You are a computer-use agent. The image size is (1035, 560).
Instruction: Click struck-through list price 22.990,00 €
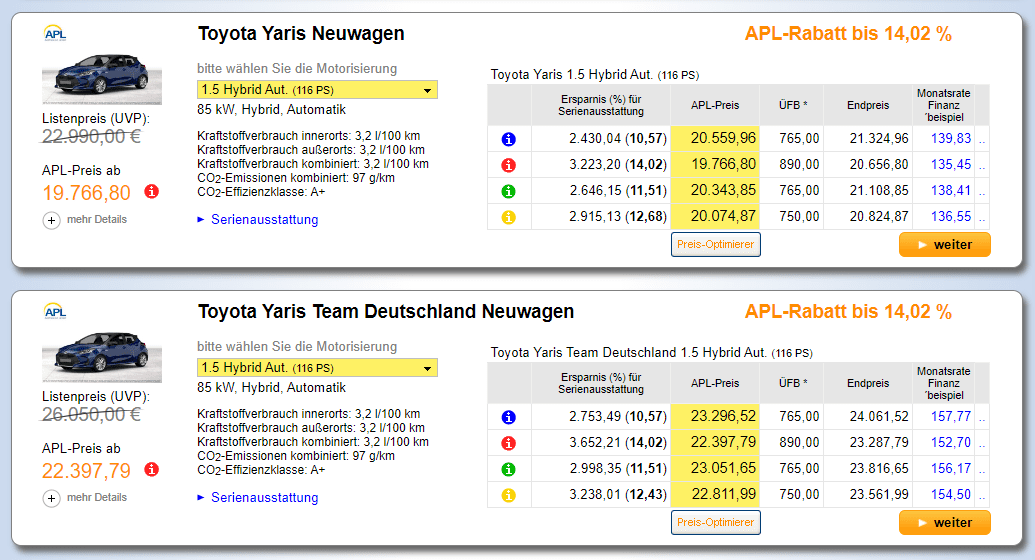point(92,137)
